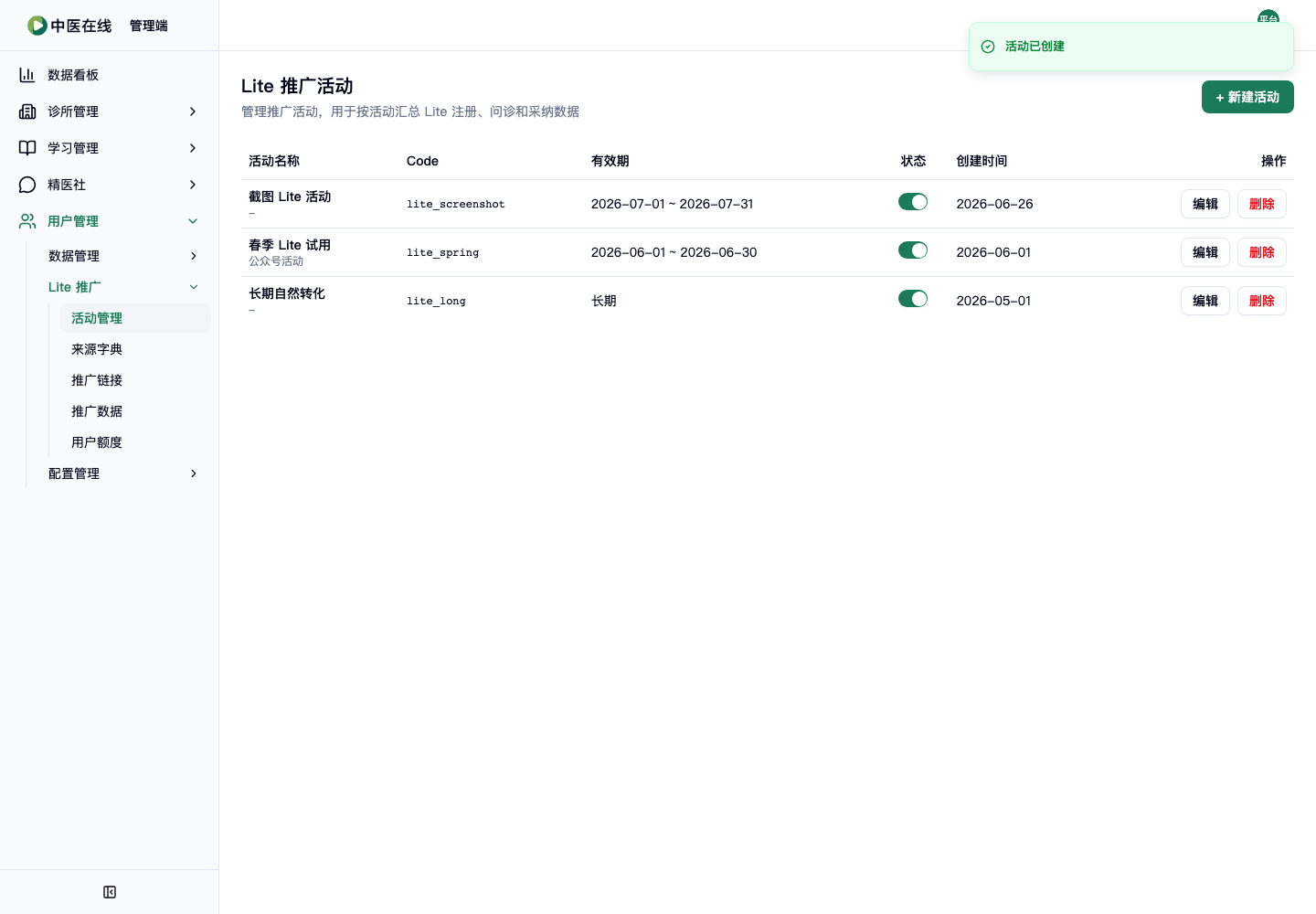Viewport: 1316px width, 914px height.
Task: Click validity 2026-07-01 ~ 2026-07-31
Action: 673,204
